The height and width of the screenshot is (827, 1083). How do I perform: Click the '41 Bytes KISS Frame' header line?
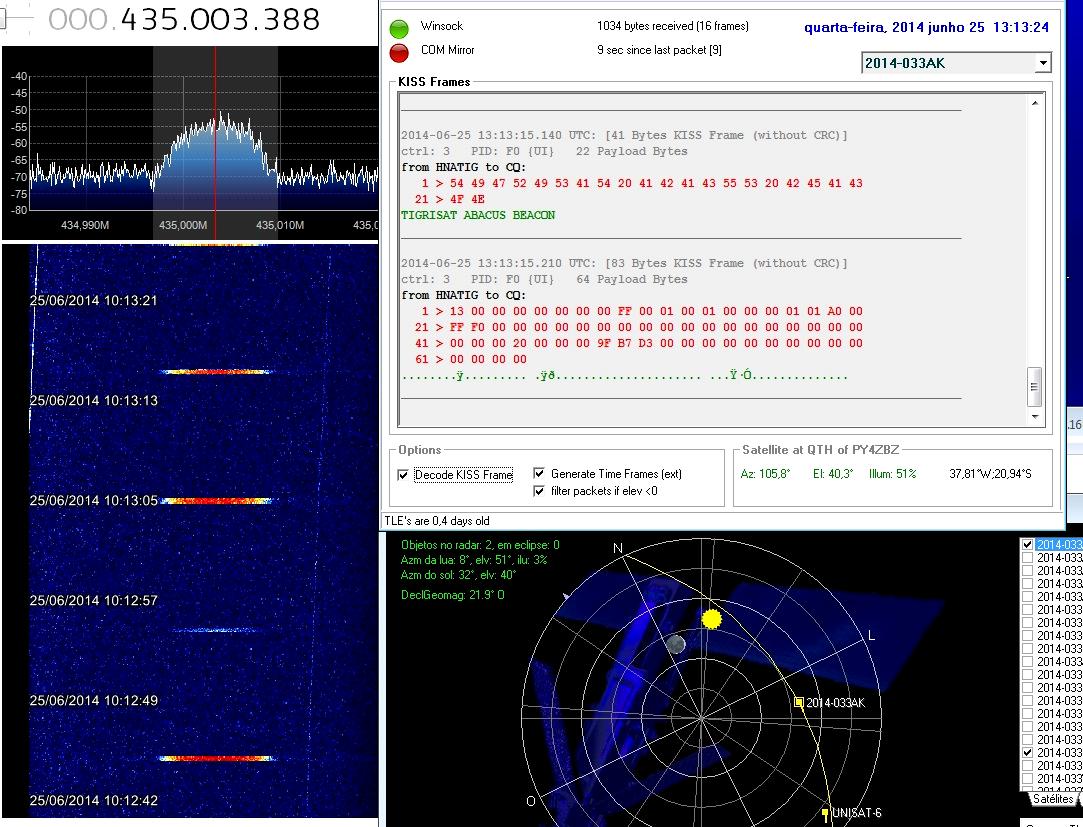click(624, 135)
